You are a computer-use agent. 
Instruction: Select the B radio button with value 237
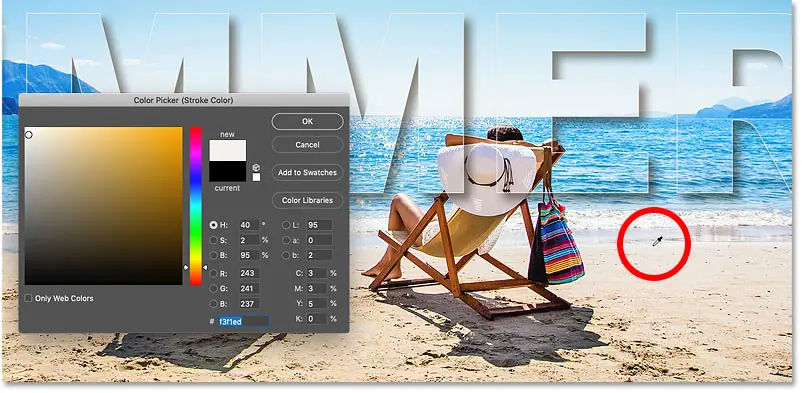(213, 303)
